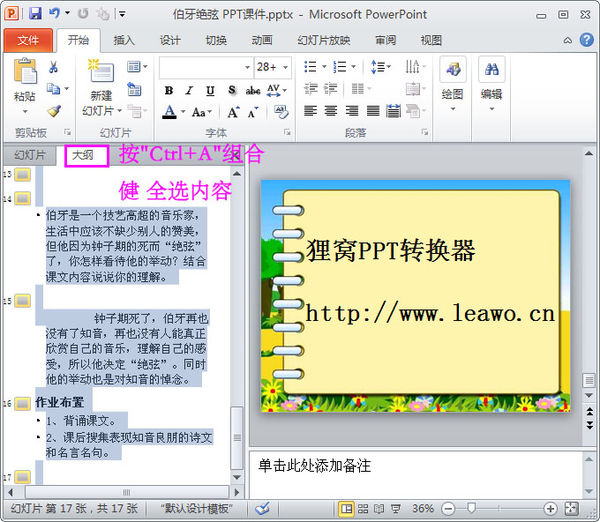Open the font color dropdown arrow

point(182,112)
